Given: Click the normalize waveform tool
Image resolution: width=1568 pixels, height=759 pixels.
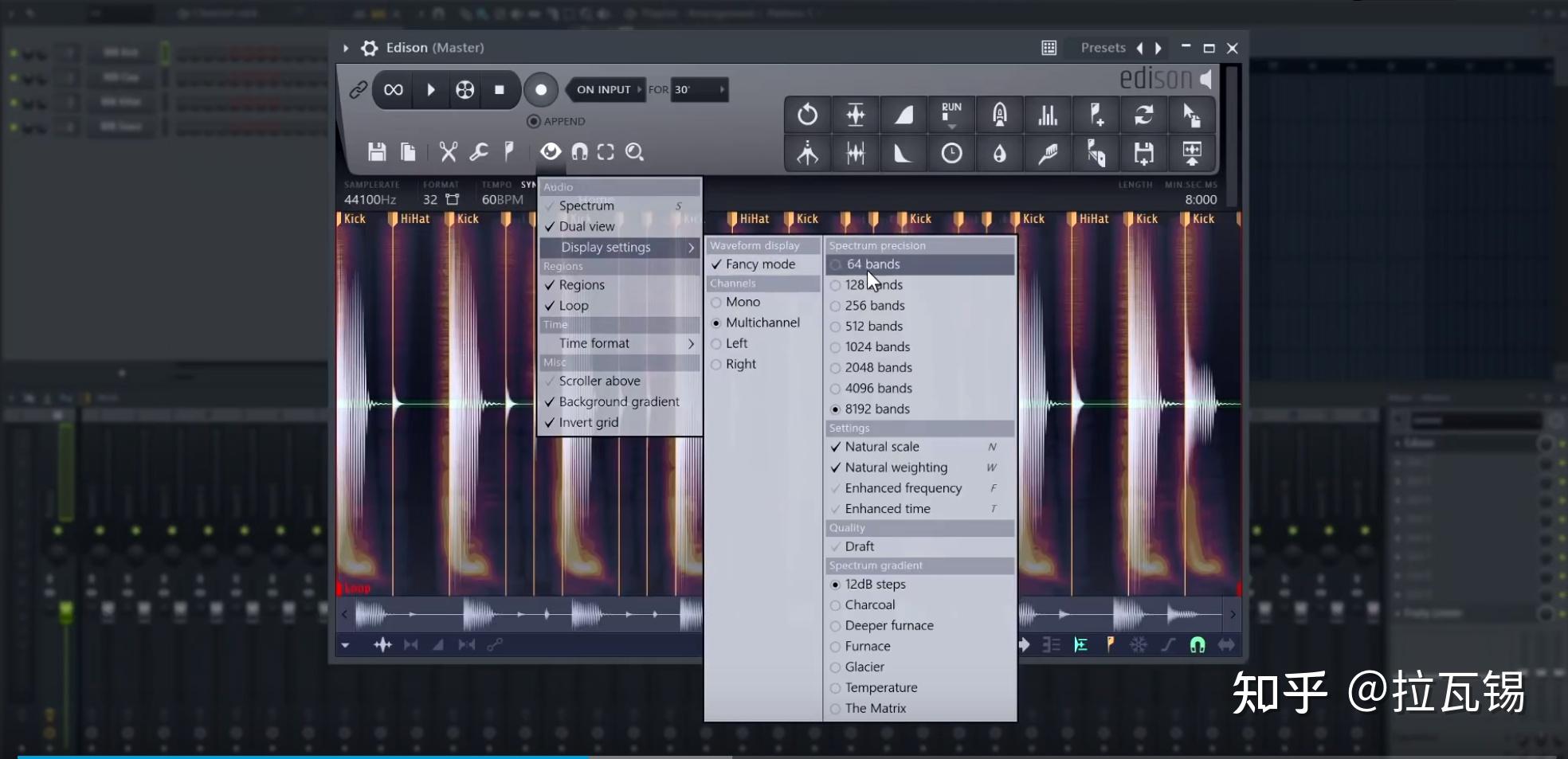Looking at the screenshot, I should point(856,115).
